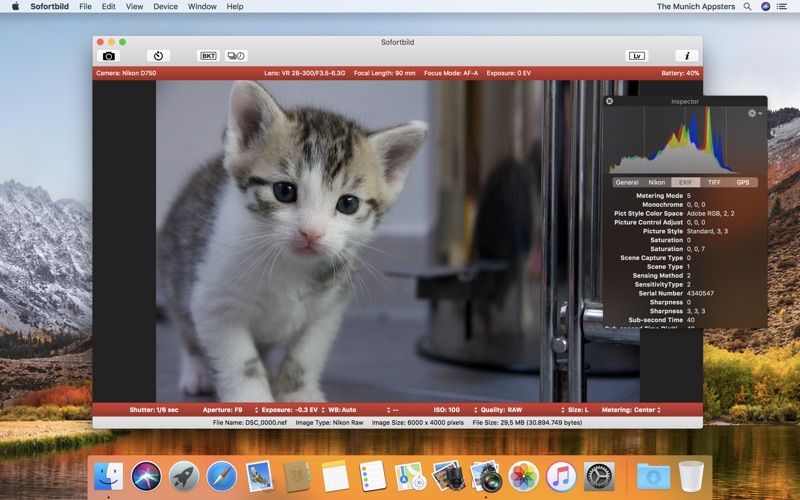Change the WB: Auto white balance dropdown

point(359,410)
